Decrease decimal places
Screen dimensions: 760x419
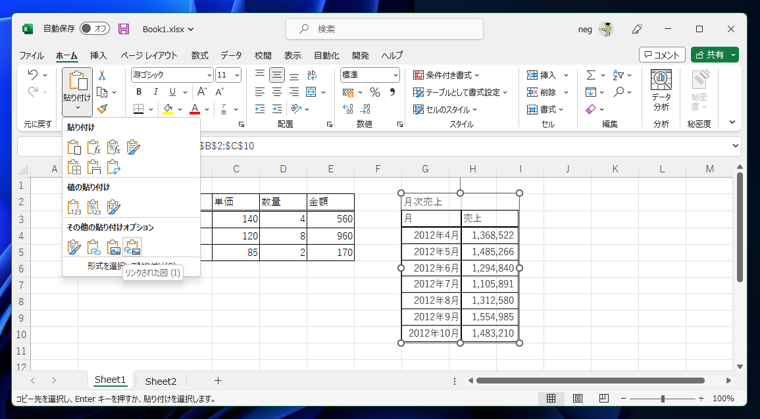[x=366, y=109]
